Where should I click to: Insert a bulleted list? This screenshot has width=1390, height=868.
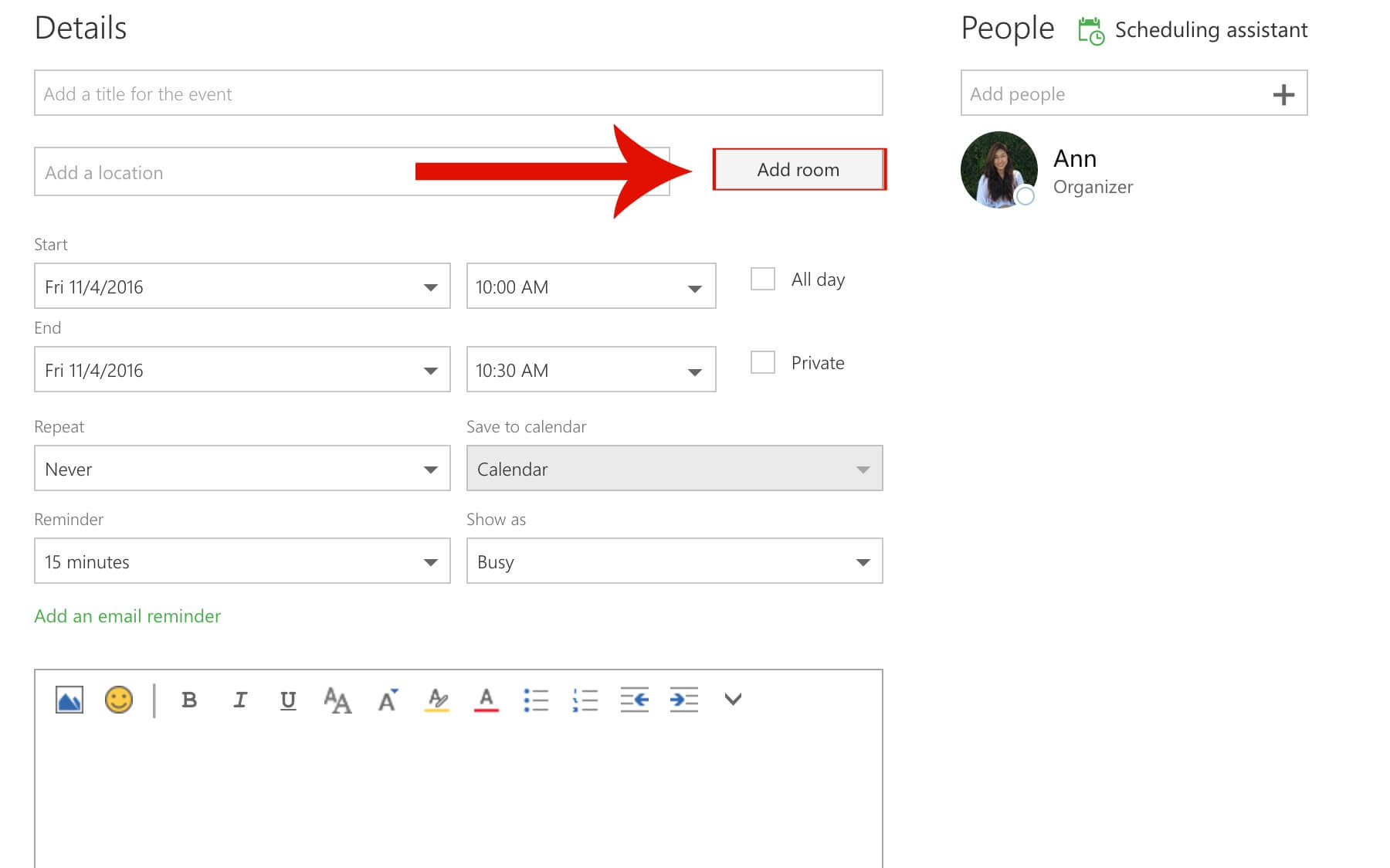tap(537, 700)
